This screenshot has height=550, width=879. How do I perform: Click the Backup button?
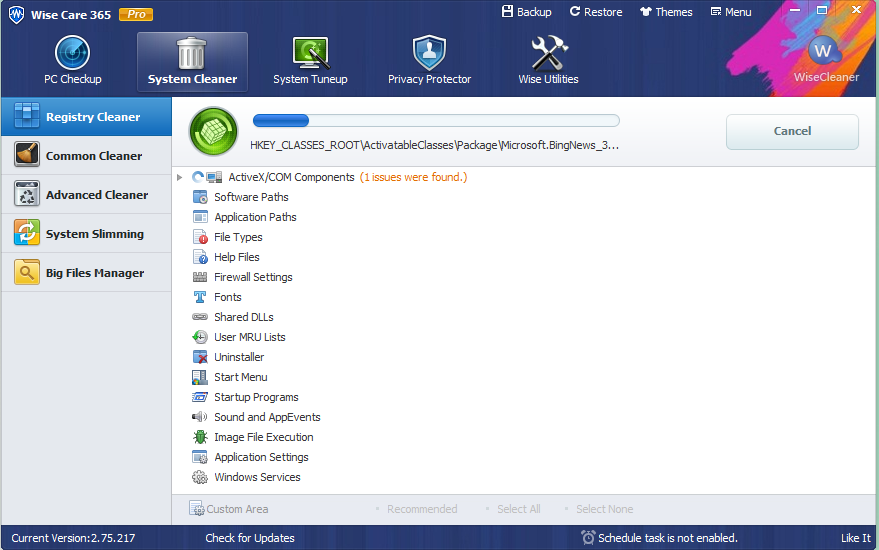click(x=526, y=12)
